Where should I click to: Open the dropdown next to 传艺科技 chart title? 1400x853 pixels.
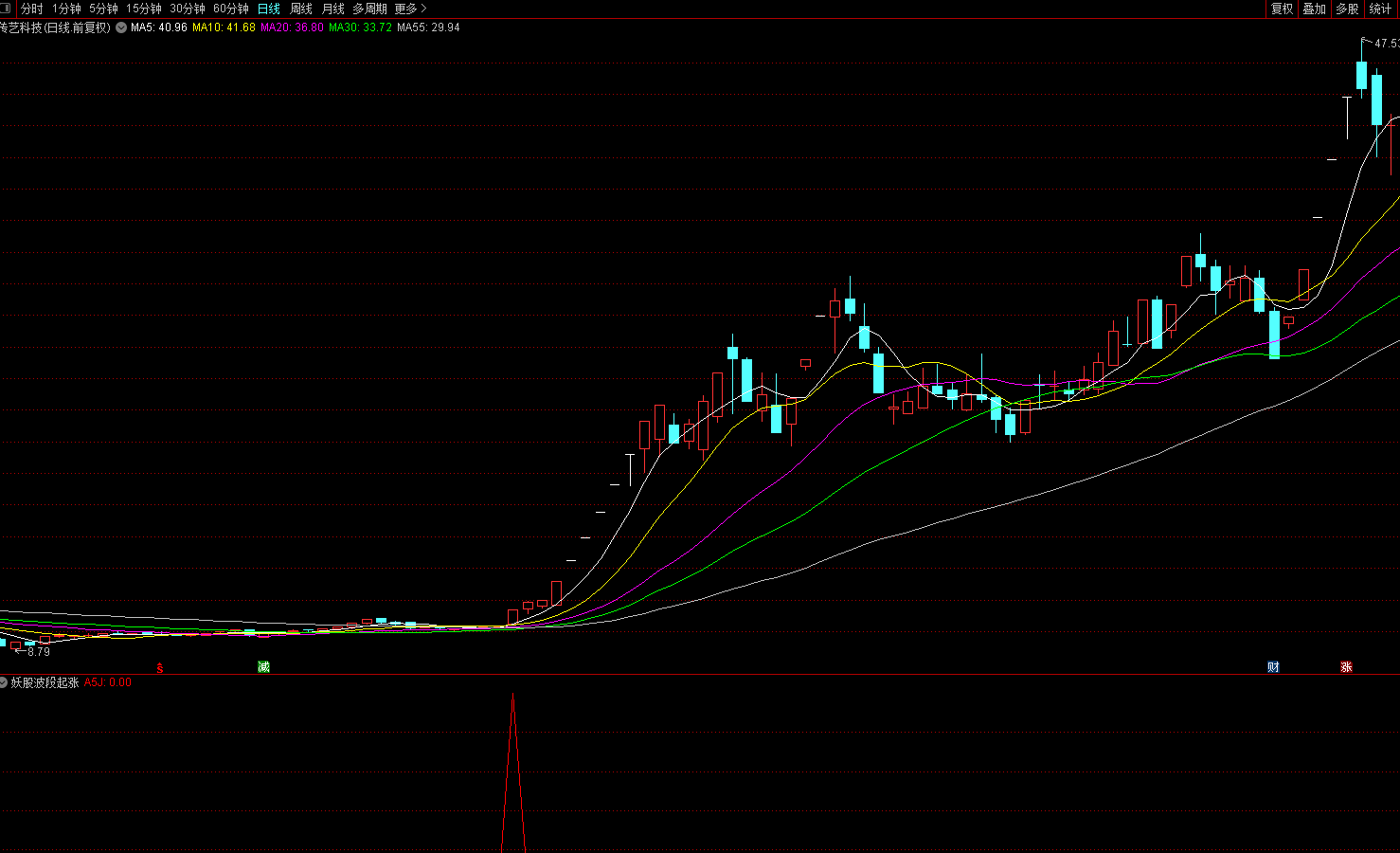[121, 27]
